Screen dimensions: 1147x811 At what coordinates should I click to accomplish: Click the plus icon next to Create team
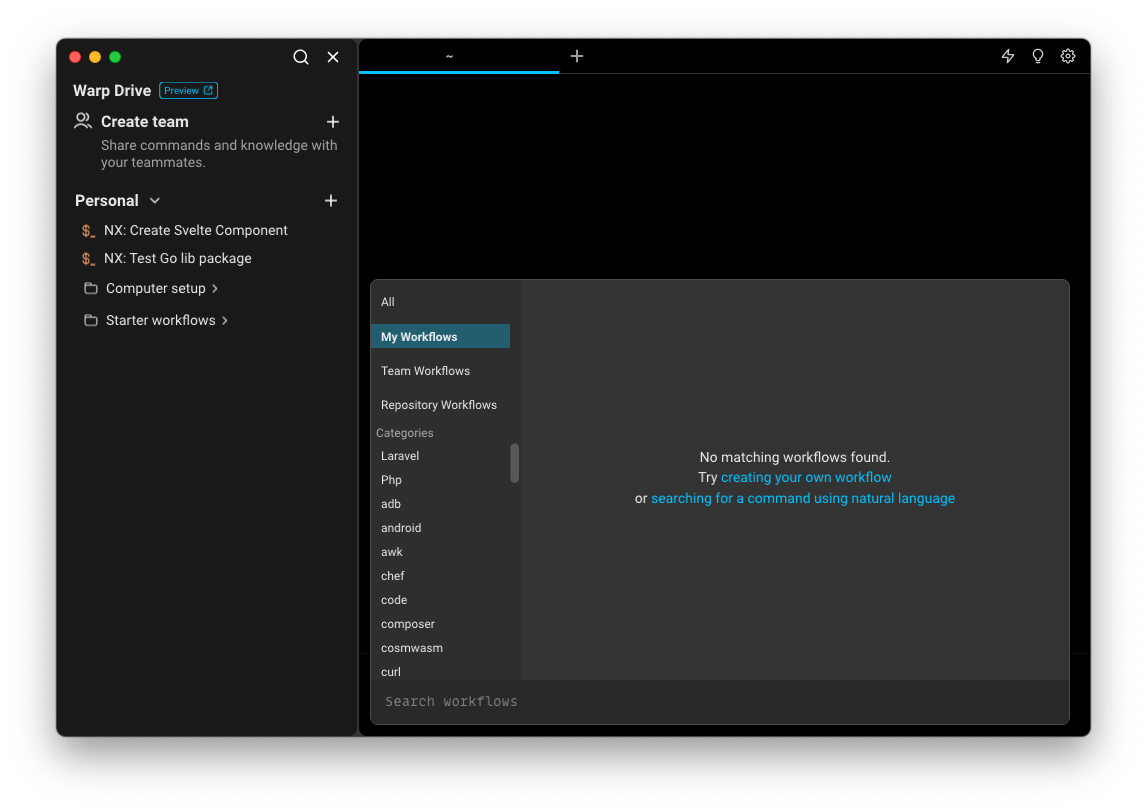332,121
